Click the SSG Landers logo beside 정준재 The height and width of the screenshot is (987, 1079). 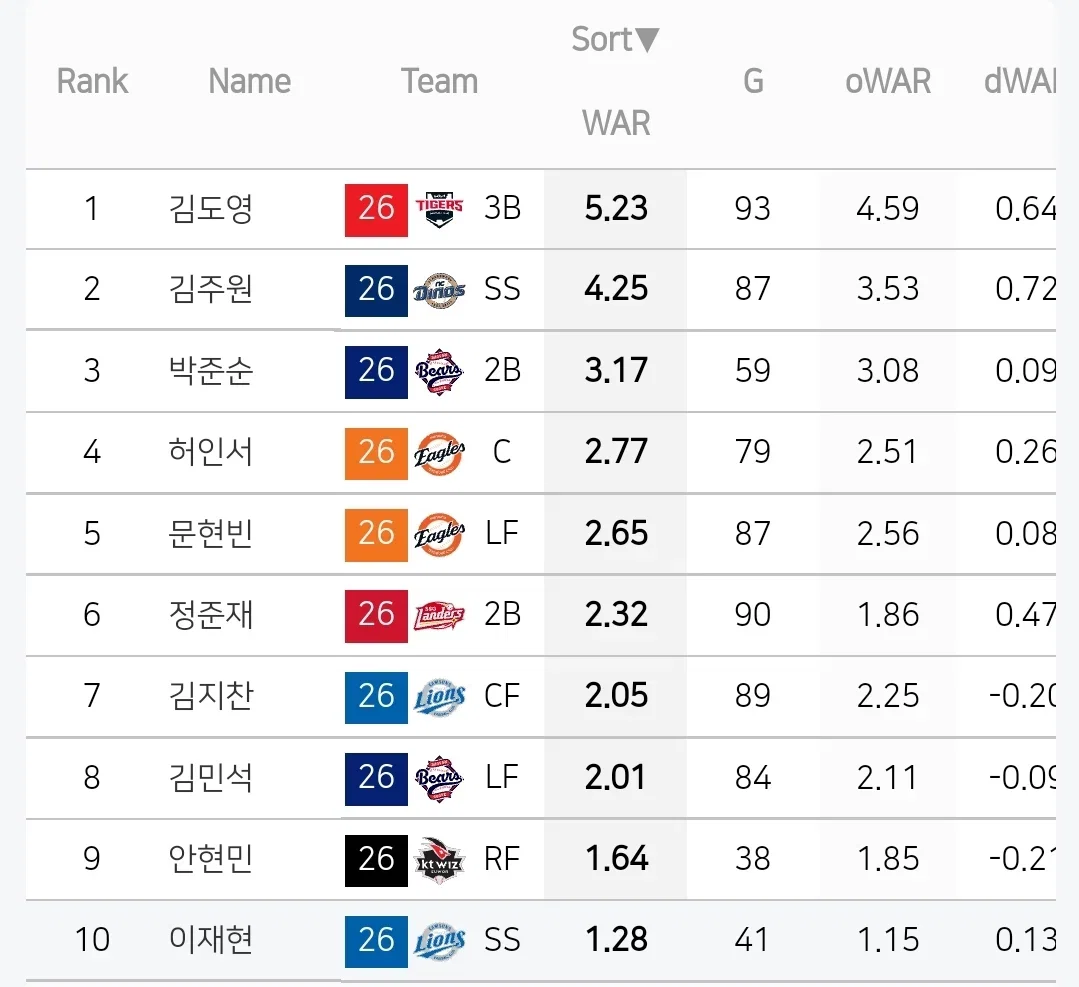click(439, 616)
